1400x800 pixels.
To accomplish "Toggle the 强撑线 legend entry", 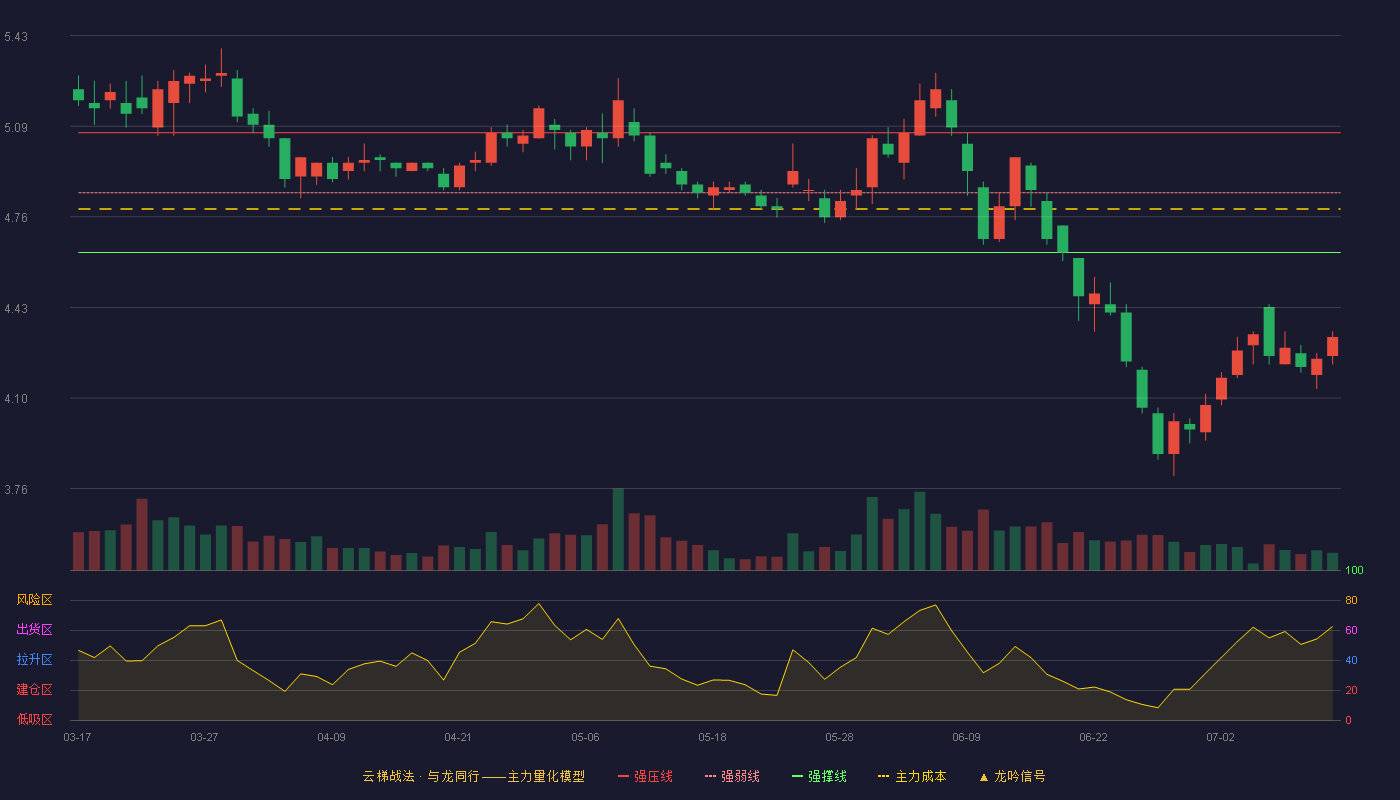I will [819, 776].
